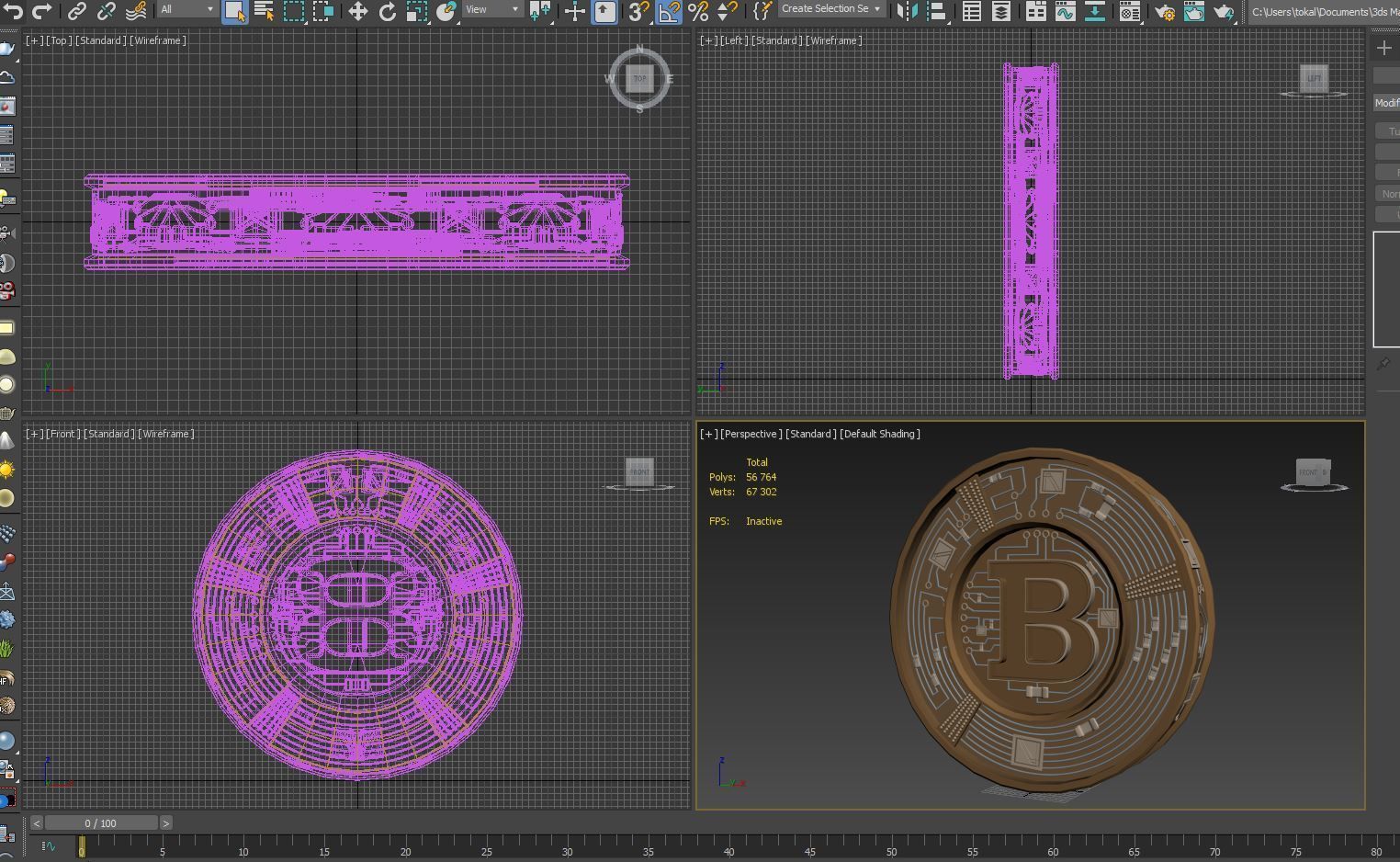Click the Create panel plus tab
The width and height of the screenshot is (1400, 862).
pos(1384,48)
